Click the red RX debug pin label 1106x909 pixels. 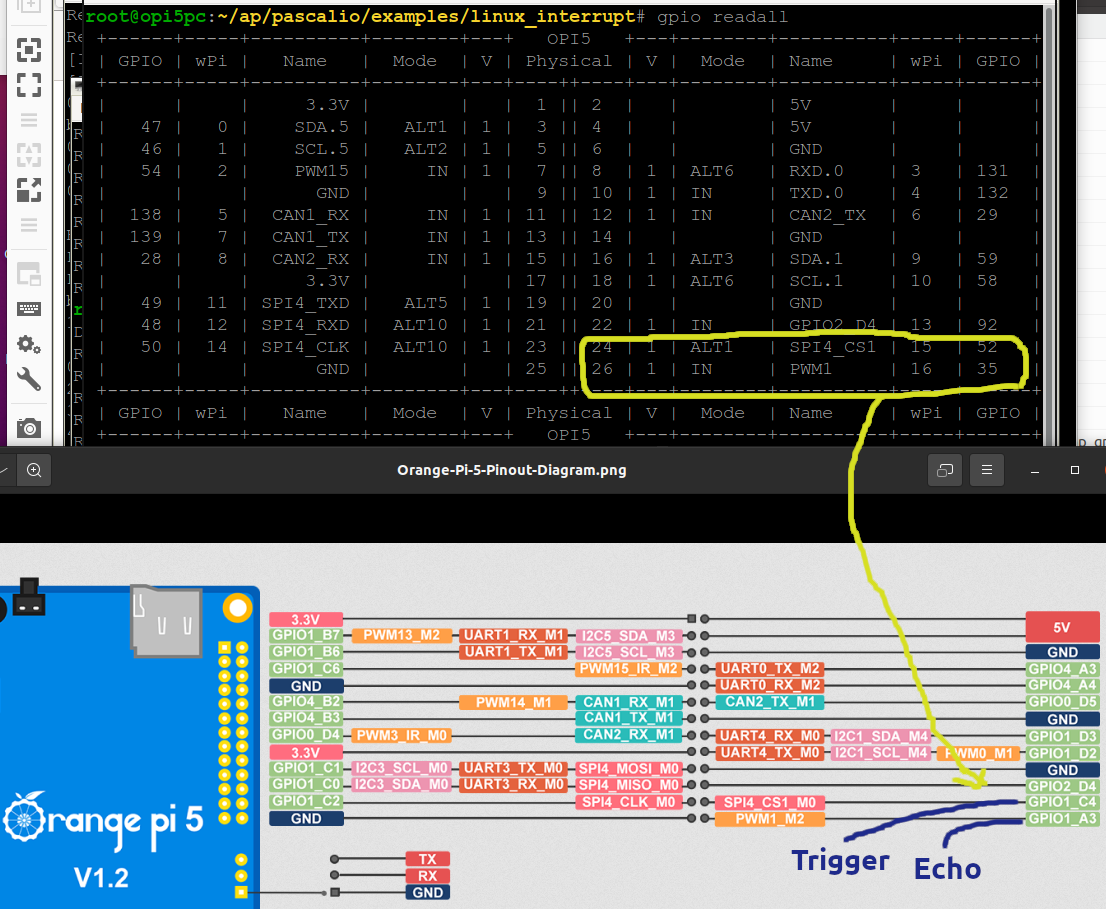coord(427,876)
